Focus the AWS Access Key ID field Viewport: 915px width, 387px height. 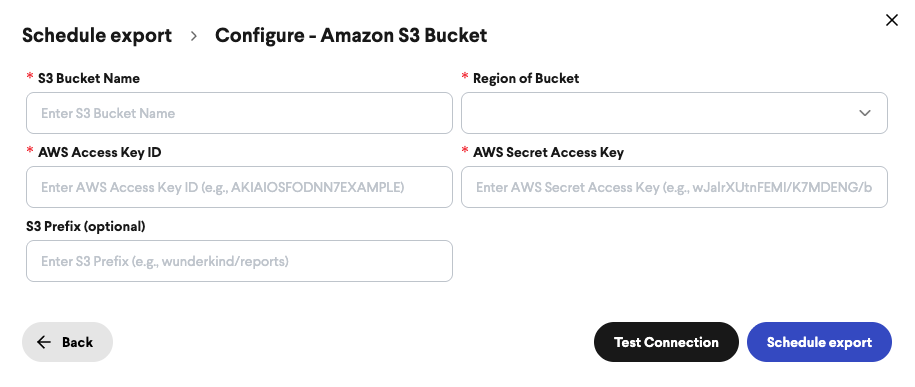coord(239,187)
